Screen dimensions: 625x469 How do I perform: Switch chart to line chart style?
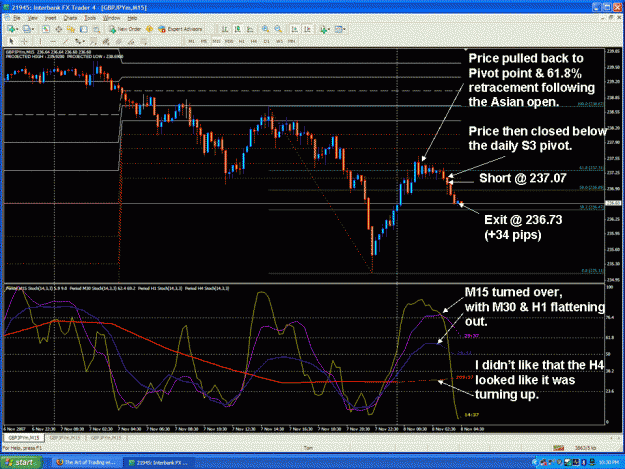click(x=250, y=29)
